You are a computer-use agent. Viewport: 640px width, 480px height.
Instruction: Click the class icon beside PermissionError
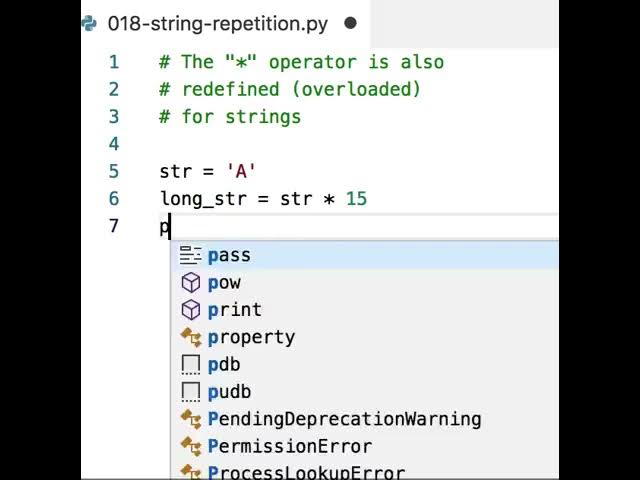[x=191, y=447]
